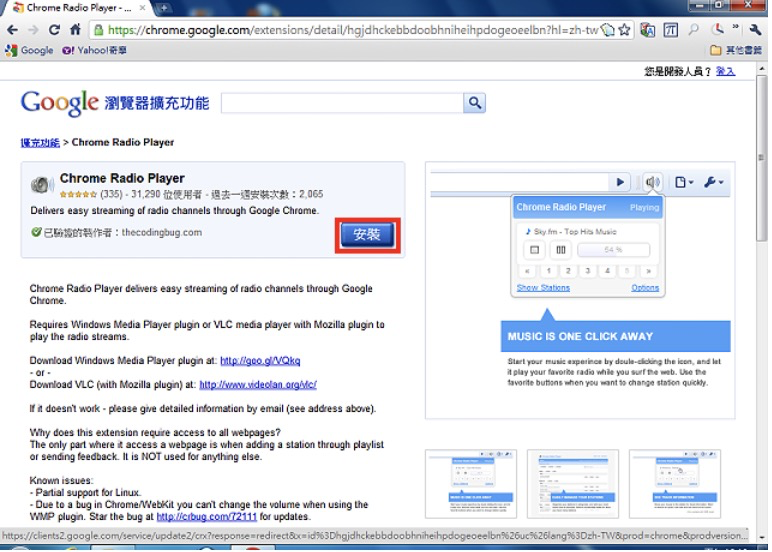Click the vertical scrollbar thumb

pos(761,158)
